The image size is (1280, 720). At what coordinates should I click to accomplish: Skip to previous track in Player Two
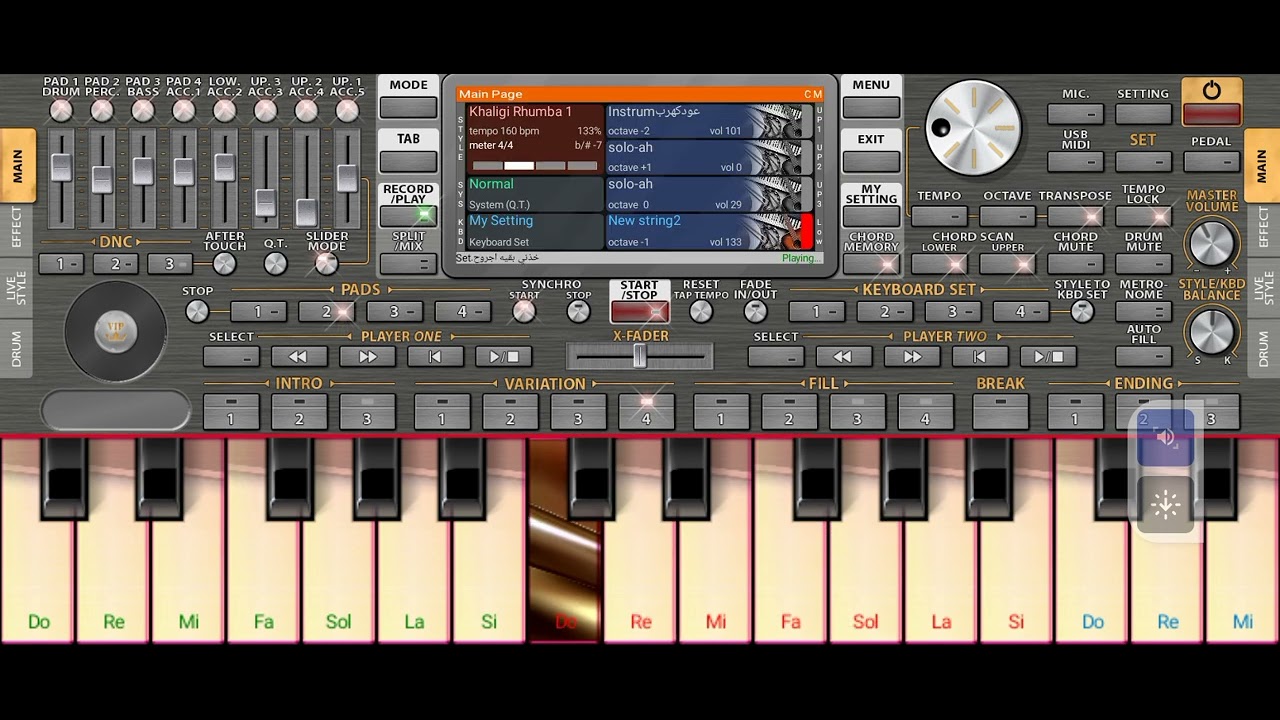pos(980,356)
